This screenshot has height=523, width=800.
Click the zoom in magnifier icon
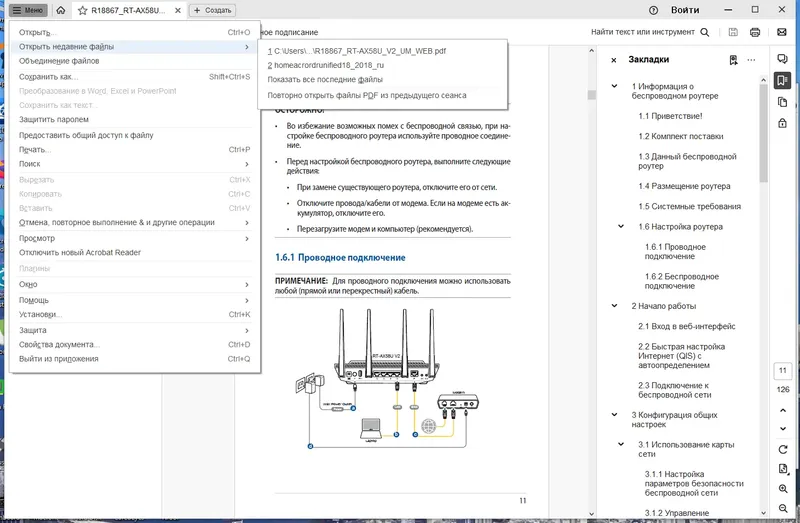tap(783, 489)
